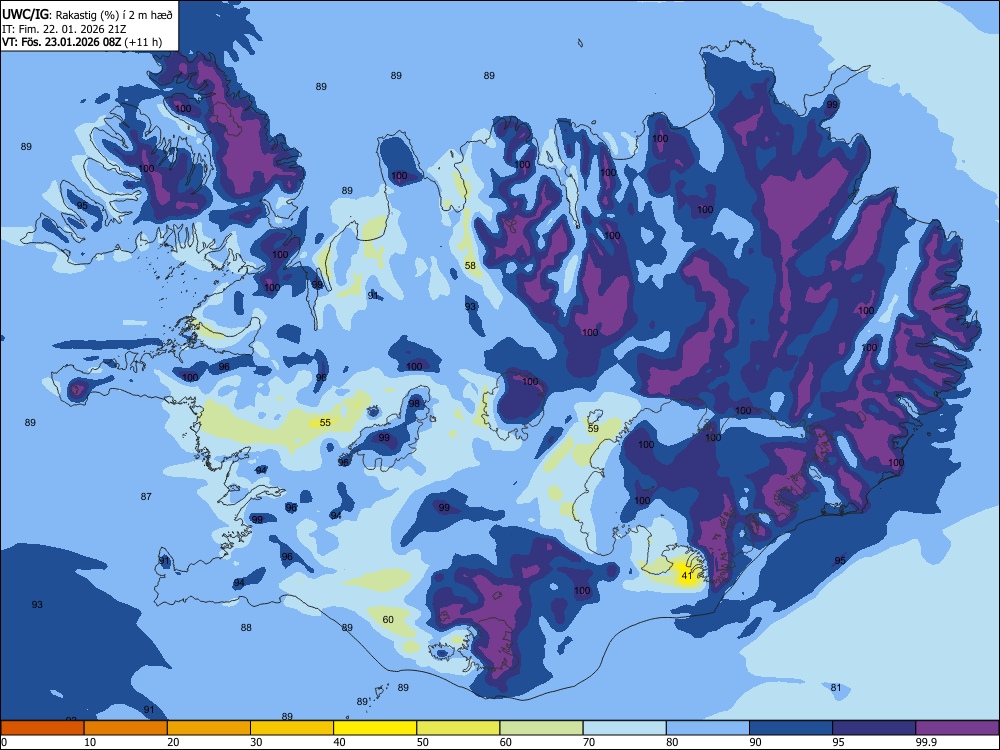
Task: Select the medium blue 80–90 legend band
Action: [x=708, y=728]
